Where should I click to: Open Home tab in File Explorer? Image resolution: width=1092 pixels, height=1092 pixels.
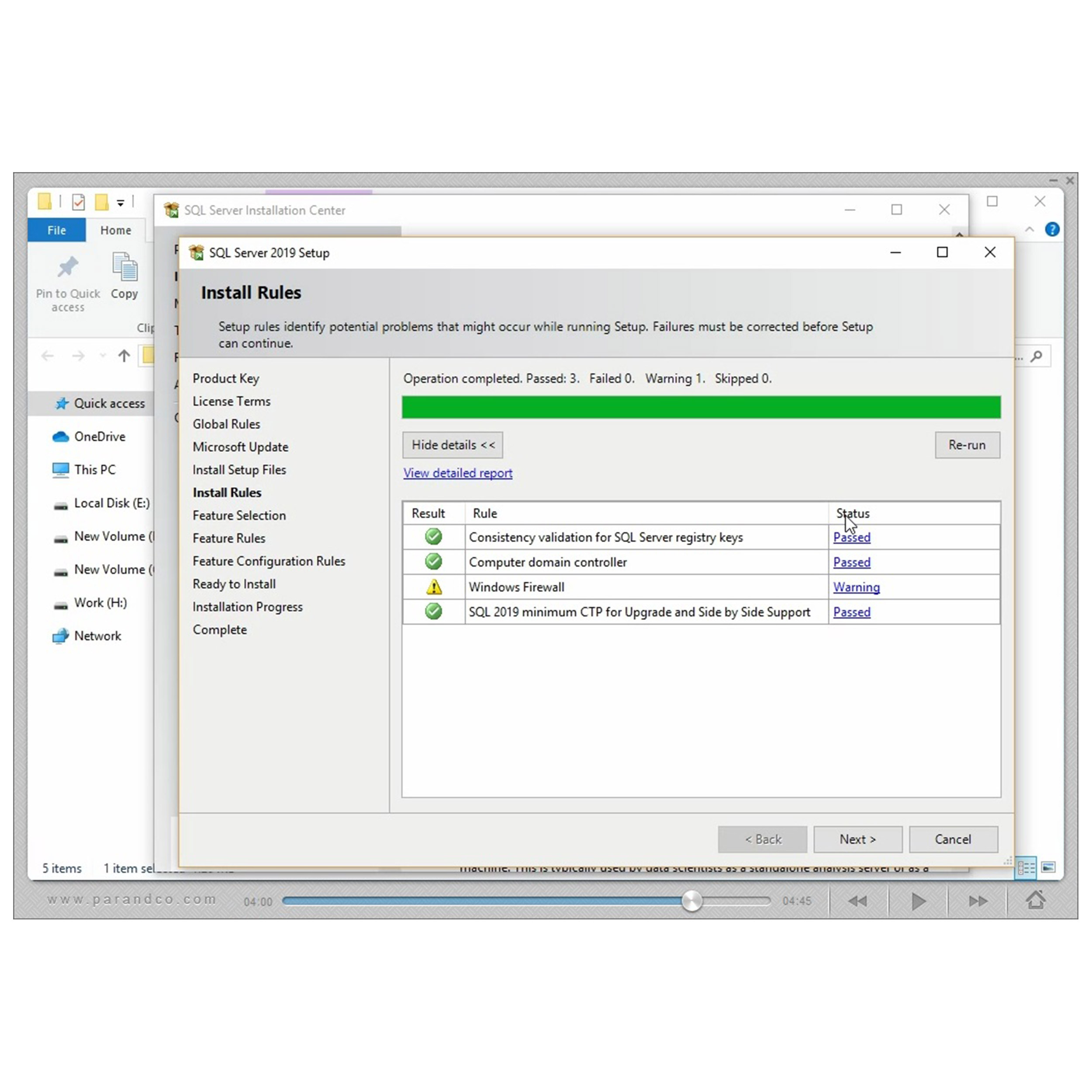116,230
